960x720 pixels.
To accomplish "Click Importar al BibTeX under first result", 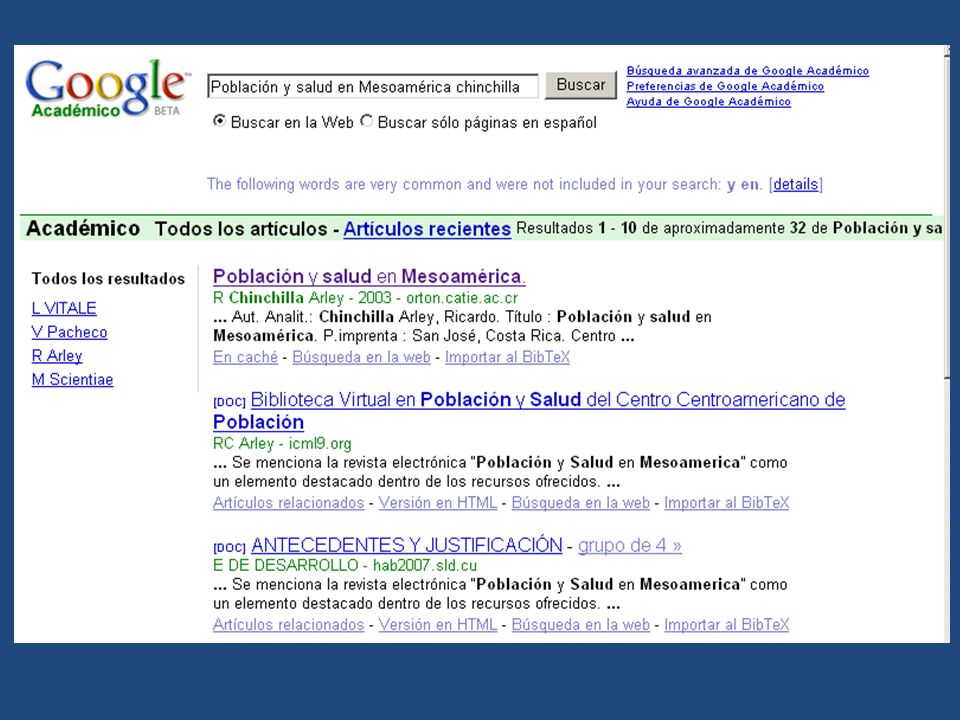I will click(x=507, y=357).
